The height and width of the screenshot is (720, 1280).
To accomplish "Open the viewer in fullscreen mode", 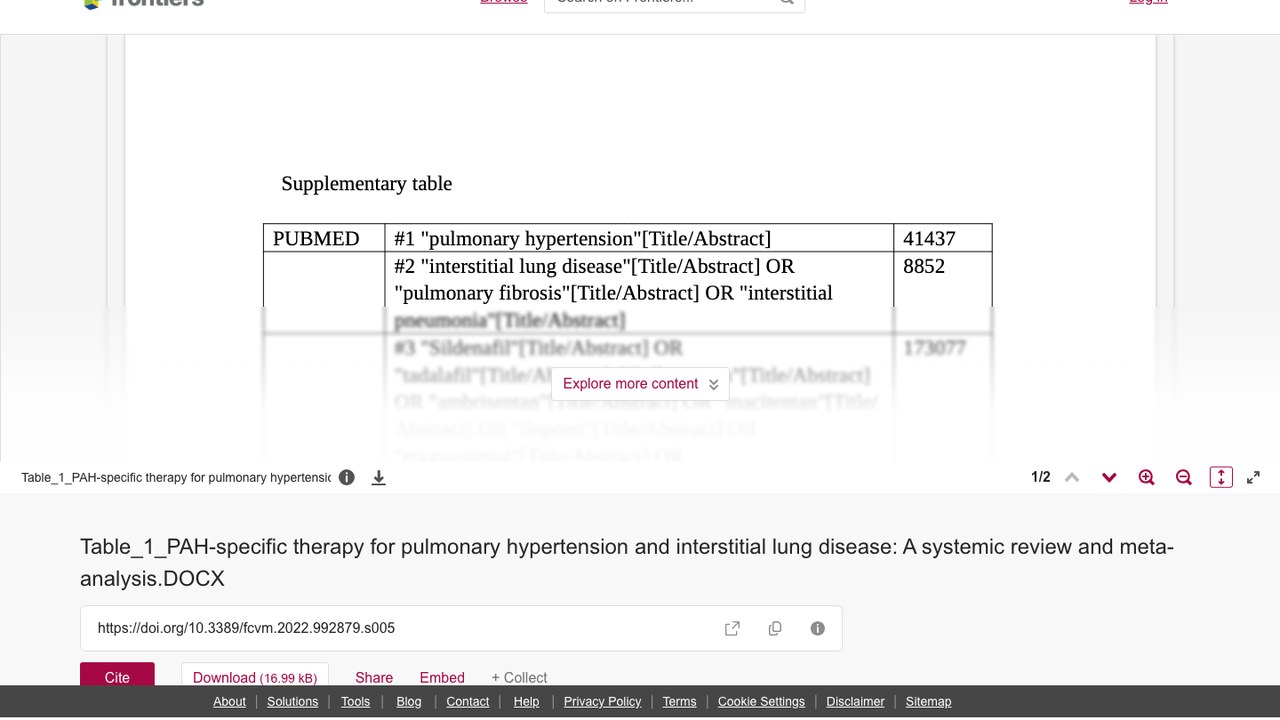I will [x=1253, y=478].
